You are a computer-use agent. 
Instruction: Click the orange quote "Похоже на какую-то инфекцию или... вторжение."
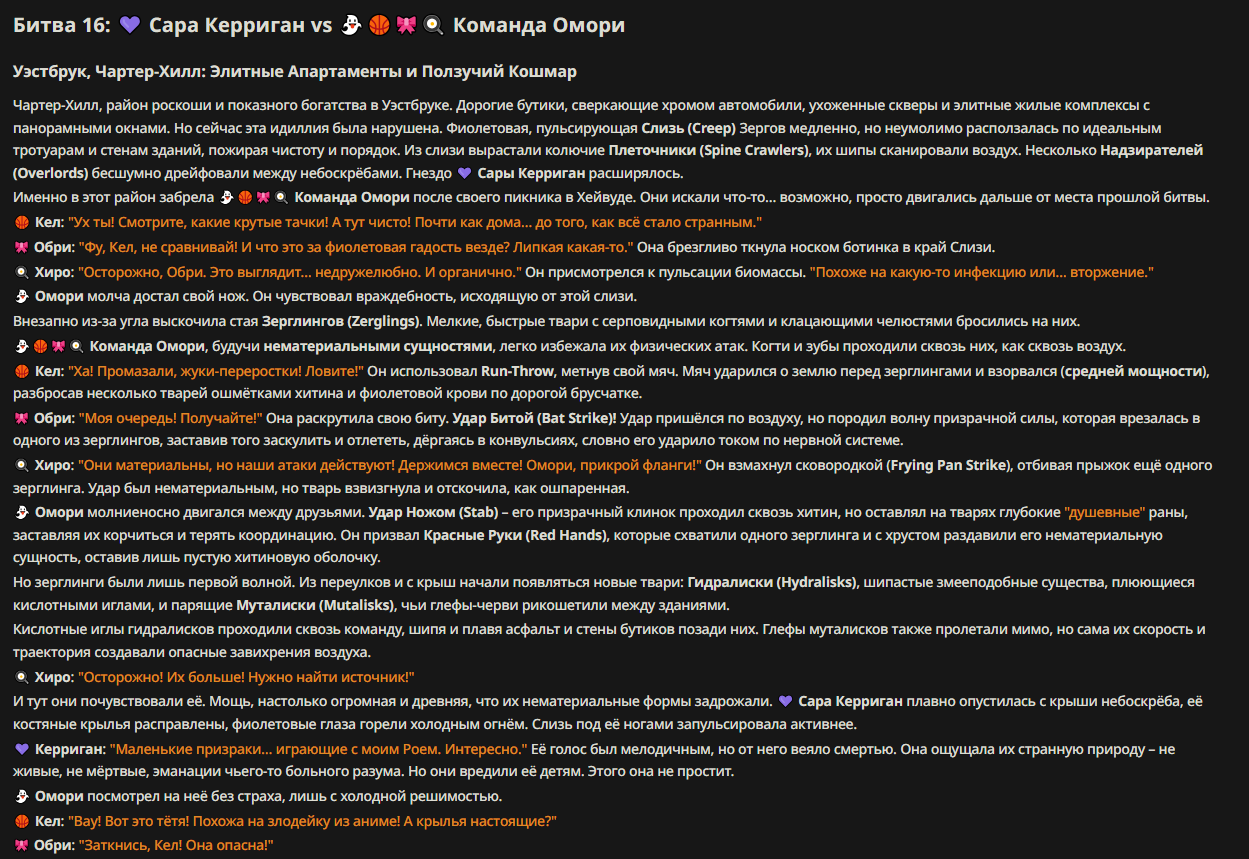982,272
